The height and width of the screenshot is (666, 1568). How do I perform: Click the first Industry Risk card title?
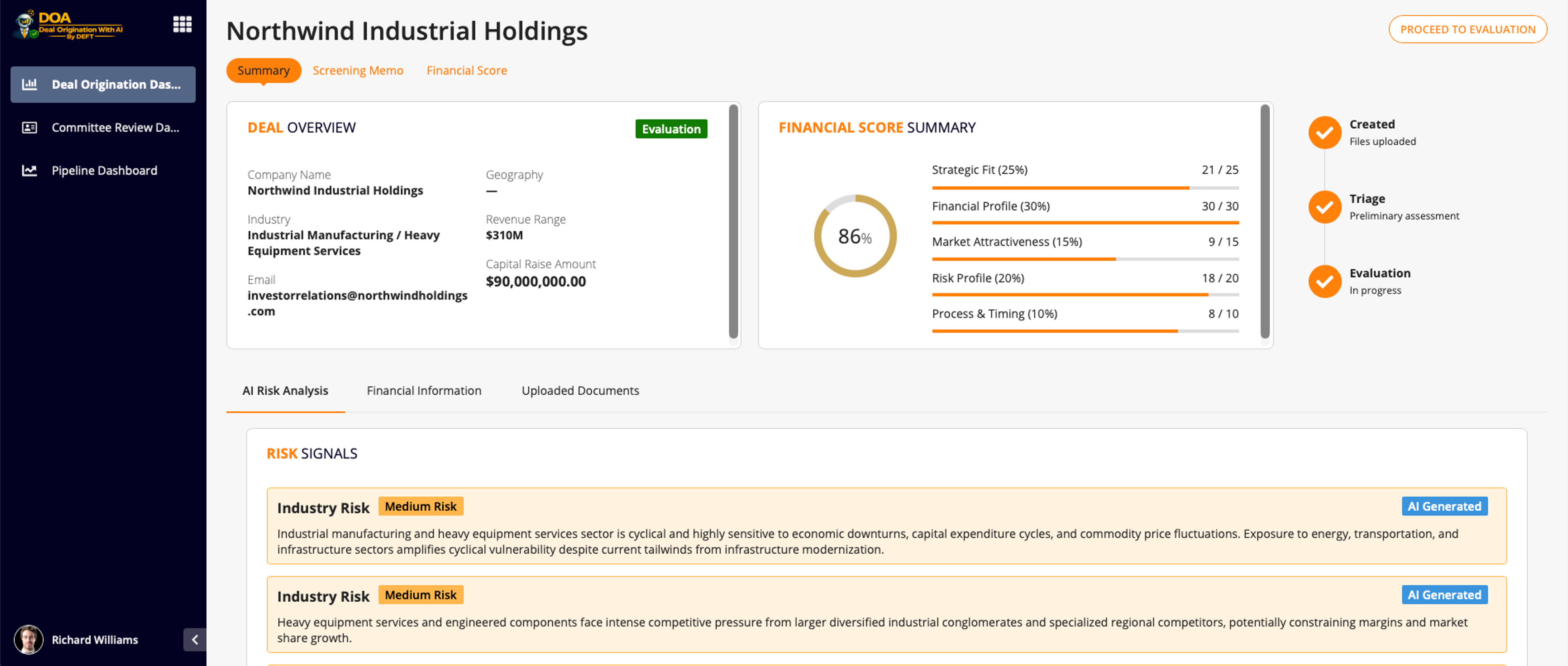pyautogui.click(x=323, y=507)
